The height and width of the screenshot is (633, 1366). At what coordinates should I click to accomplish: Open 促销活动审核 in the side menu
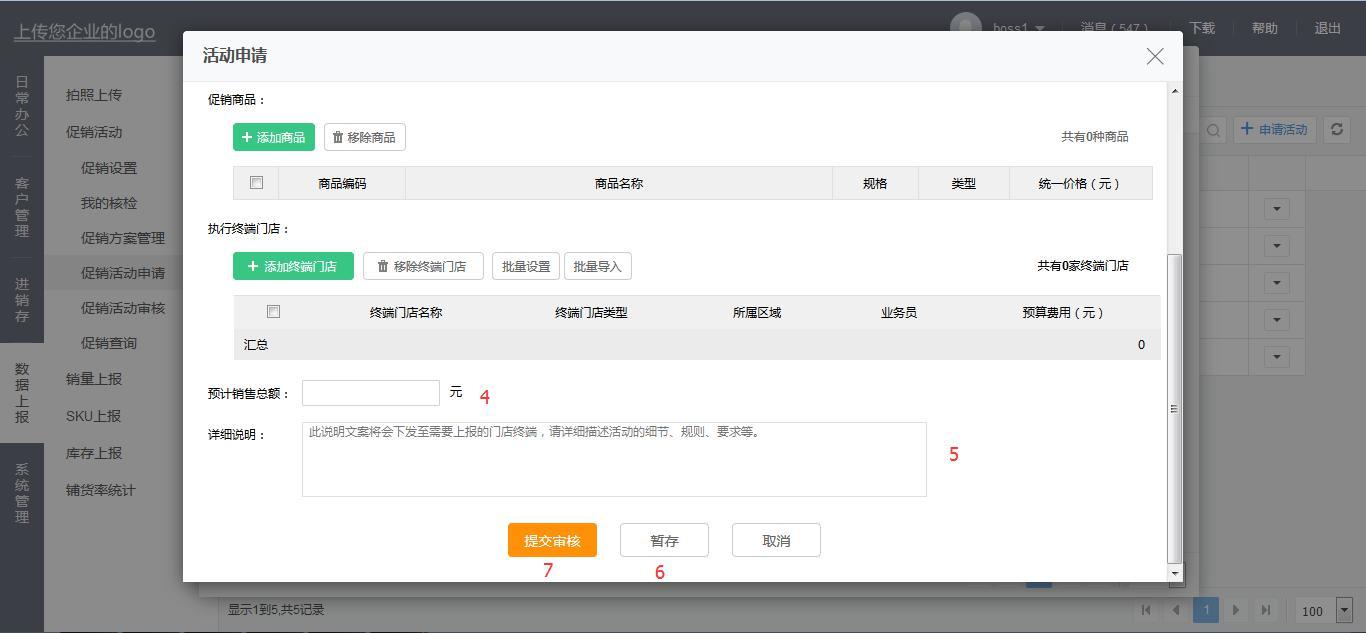123,308
